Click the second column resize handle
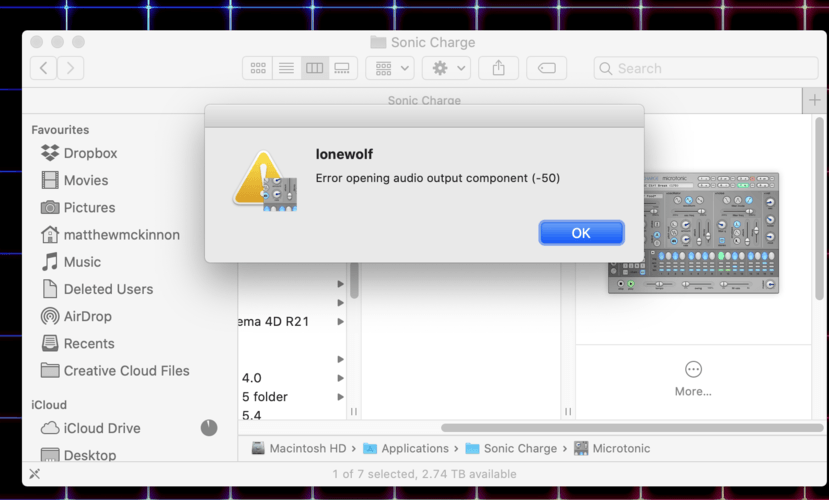The width and height of the screenshot is (829, 500). pos(568,411)
